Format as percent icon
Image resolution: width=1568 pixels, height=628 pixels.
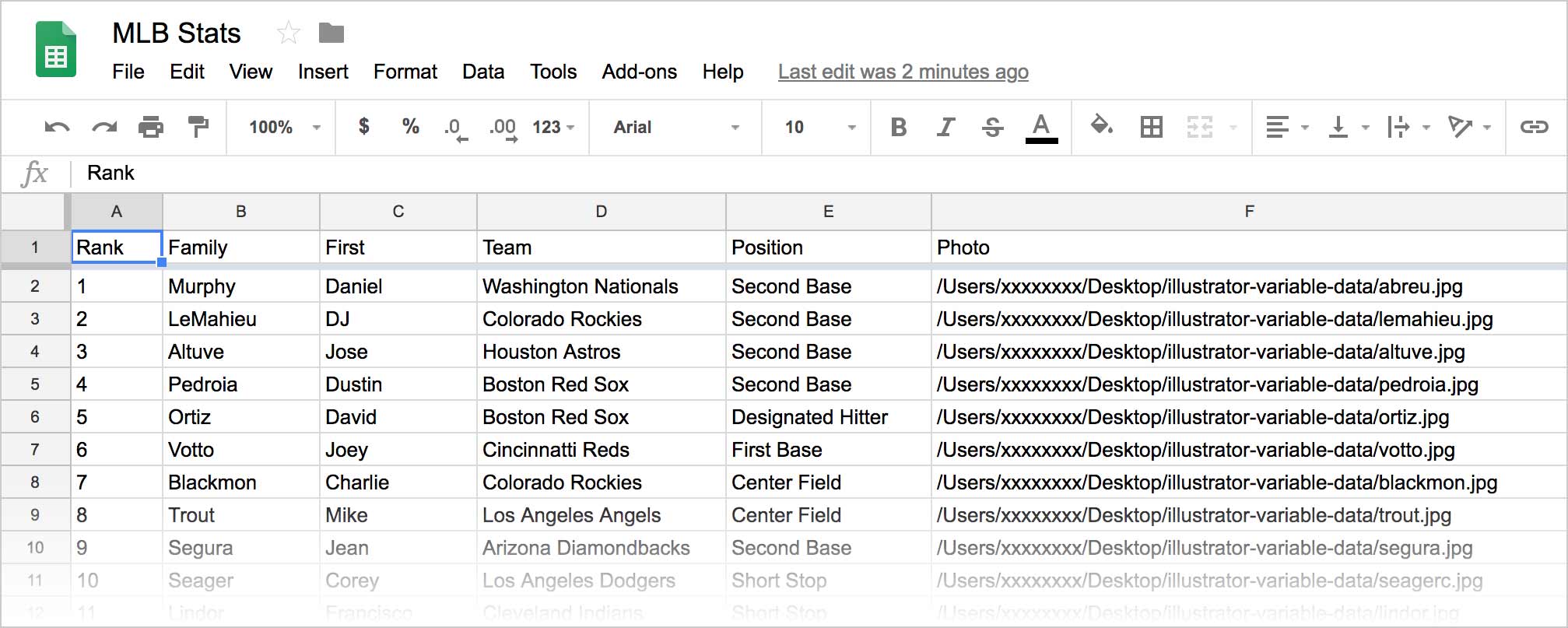pyautogui.click(x=410, y=126)
